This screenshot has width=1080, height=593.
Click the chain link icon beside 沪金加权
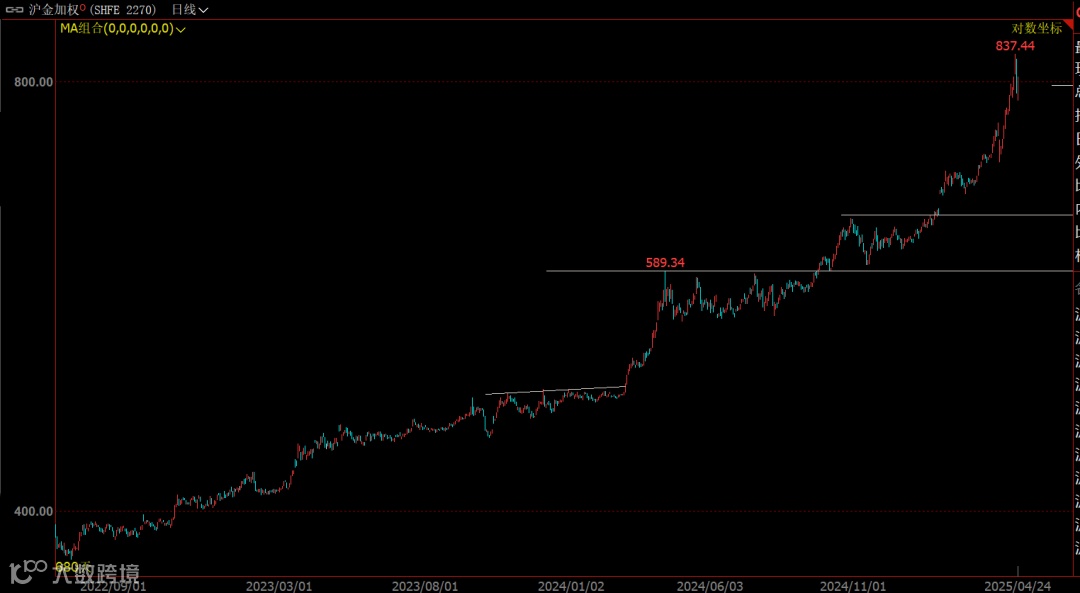click(14, 10)
